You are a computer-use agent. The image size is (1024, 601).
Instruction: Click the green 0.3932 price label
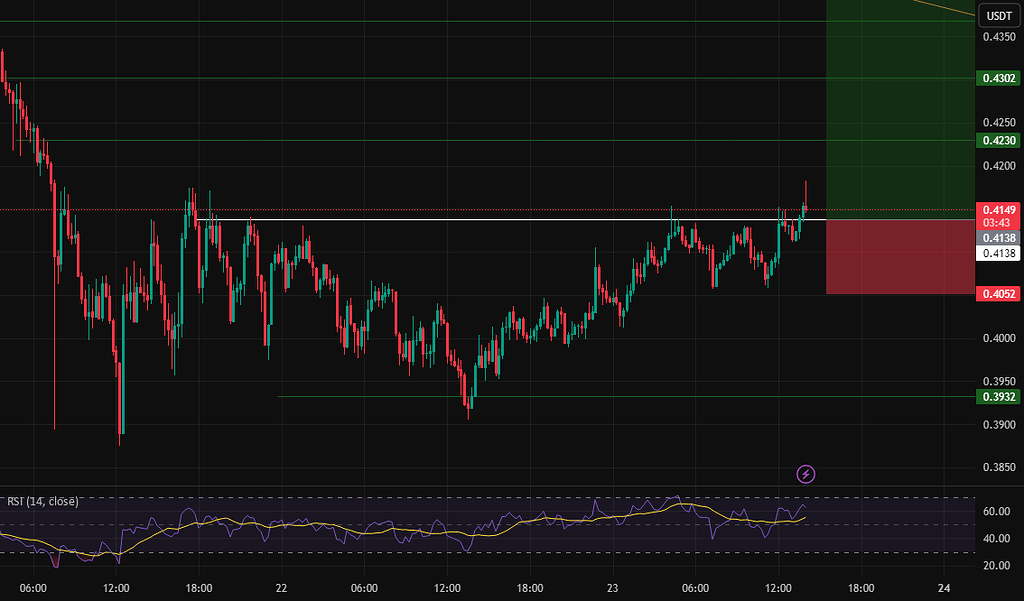pos(999,397)
